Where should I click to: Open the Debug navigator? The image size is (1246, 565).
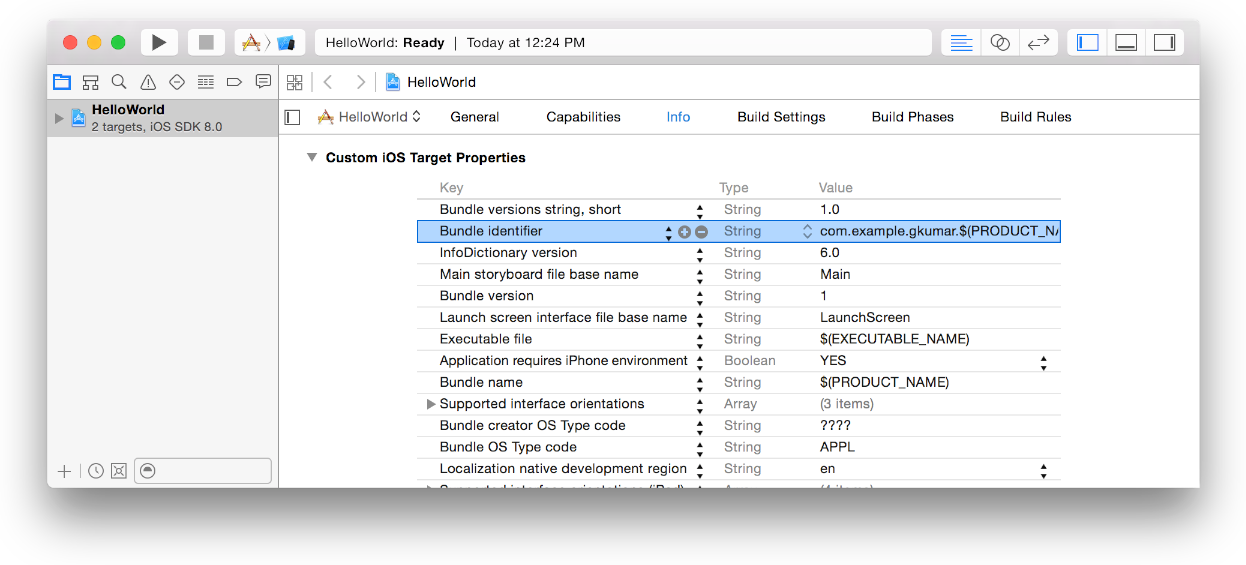[x=205, y=82]
